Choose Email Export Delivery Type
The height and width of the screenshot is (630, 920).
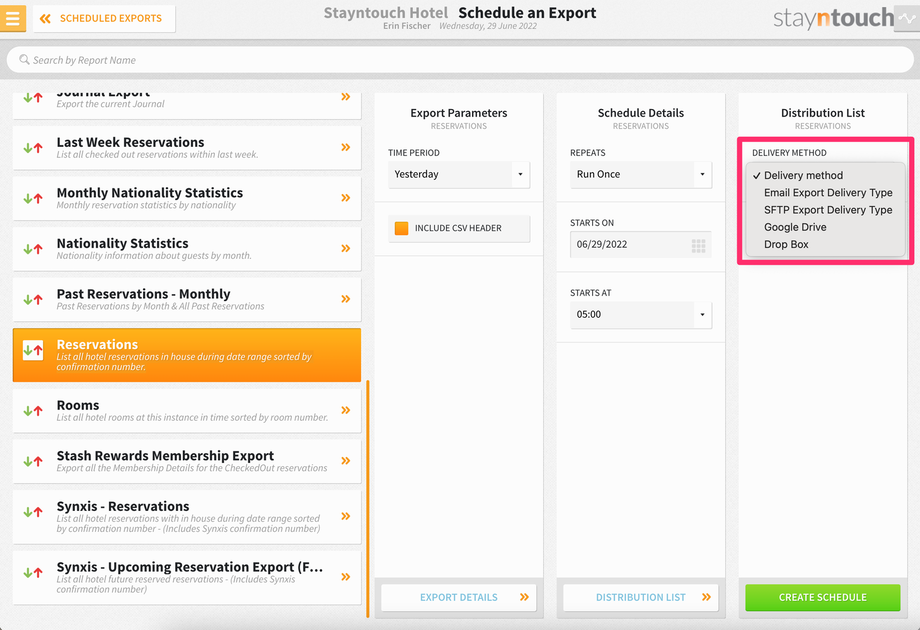(828, 192)
